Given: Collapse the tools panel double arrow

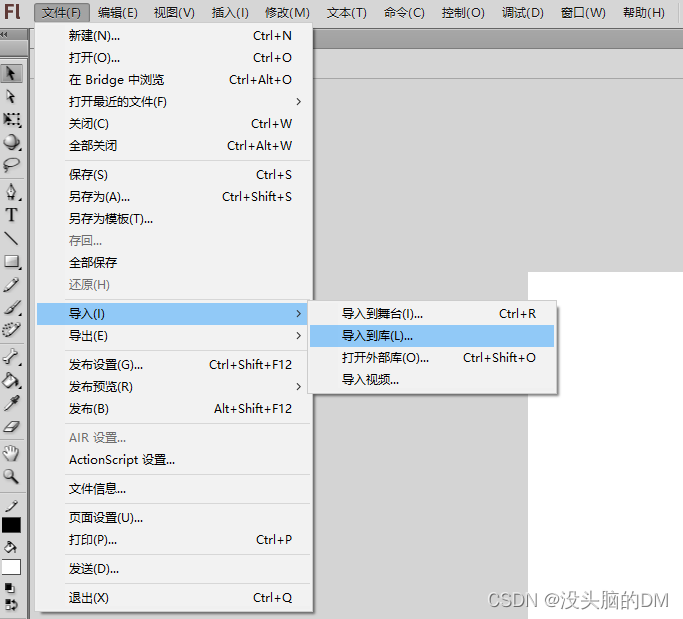Looking at the screenshot, I should tap(4, 34).
